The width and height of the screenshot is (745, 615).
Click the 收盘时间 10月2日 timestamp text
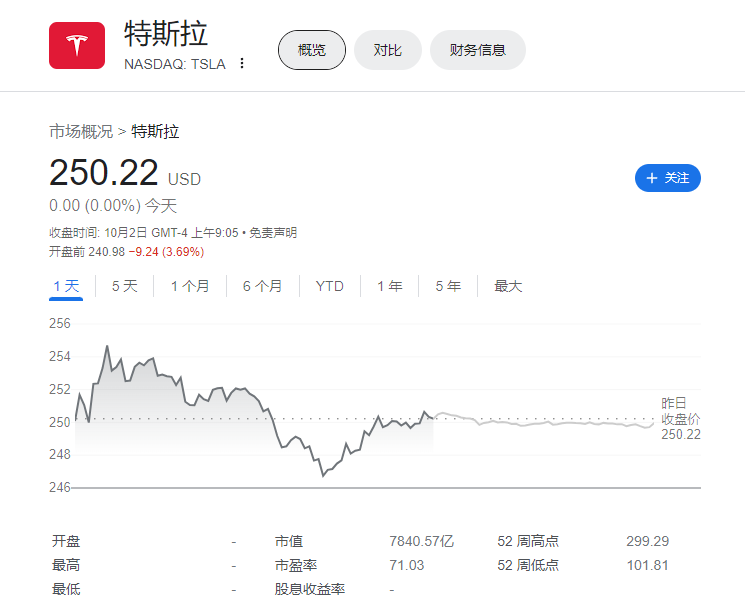143,233
